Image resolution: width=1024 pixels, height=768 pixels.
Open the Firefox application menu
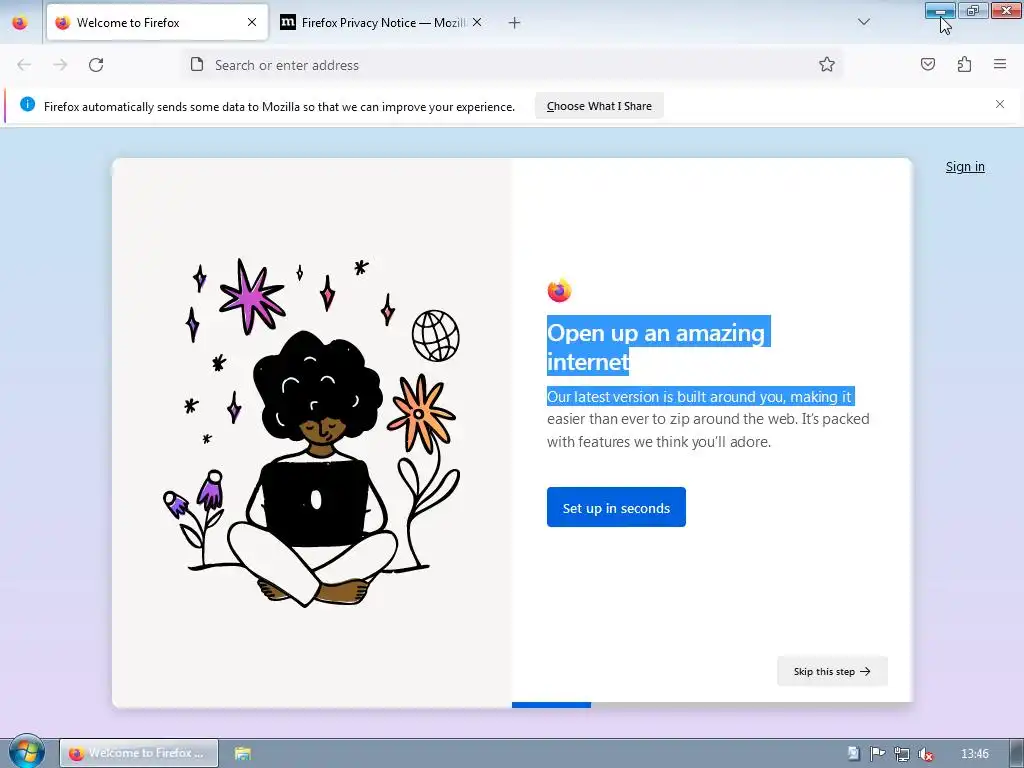tap(1000, 64)
